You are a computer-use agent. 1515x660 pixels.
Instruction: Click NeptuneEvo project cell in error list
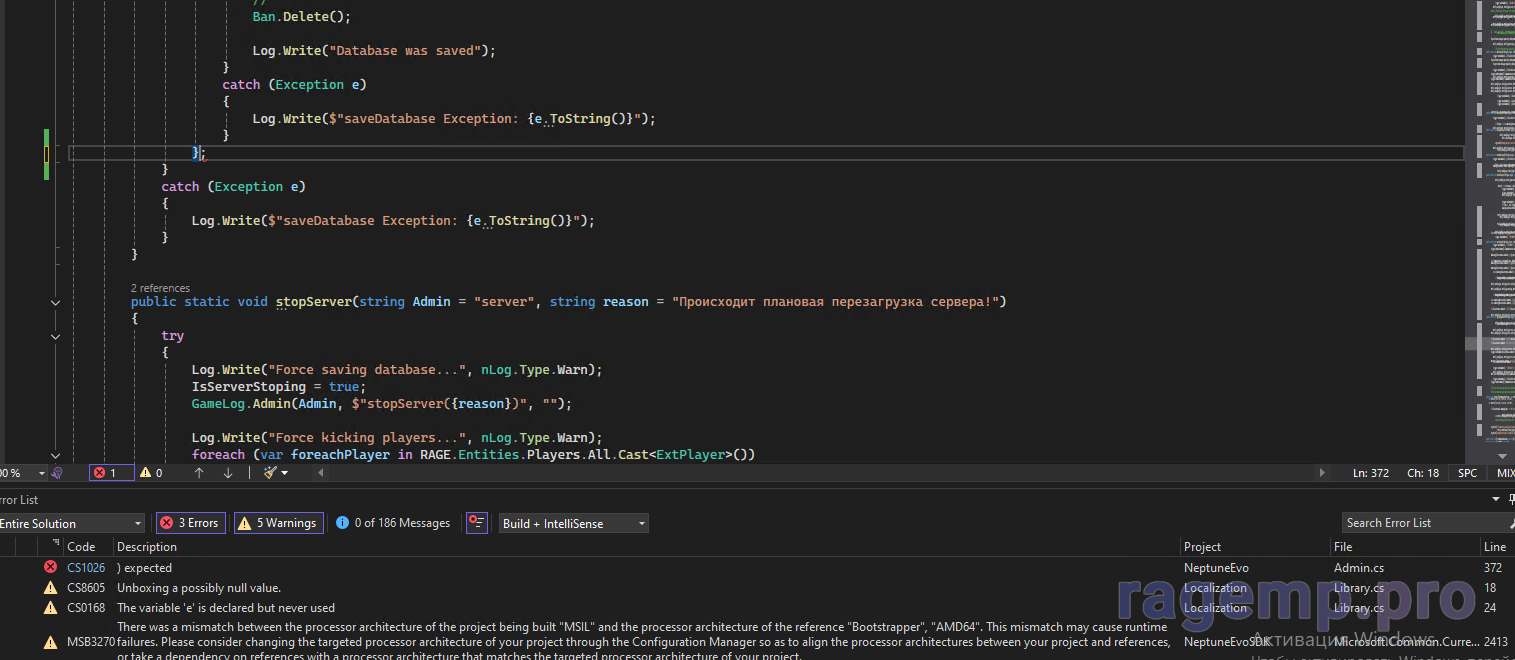[x=1216, y=568]
